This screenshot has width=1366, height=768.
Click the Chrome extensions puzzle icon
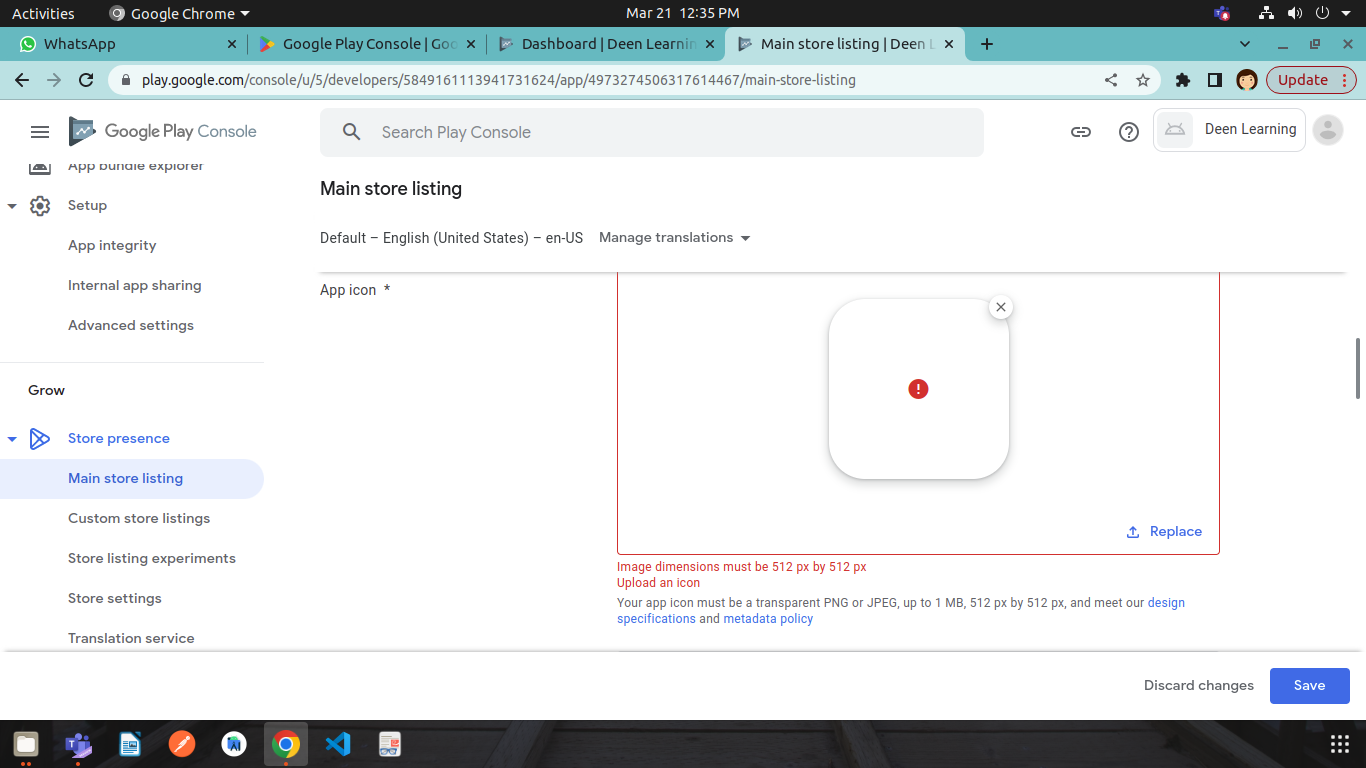point(1183,80)
